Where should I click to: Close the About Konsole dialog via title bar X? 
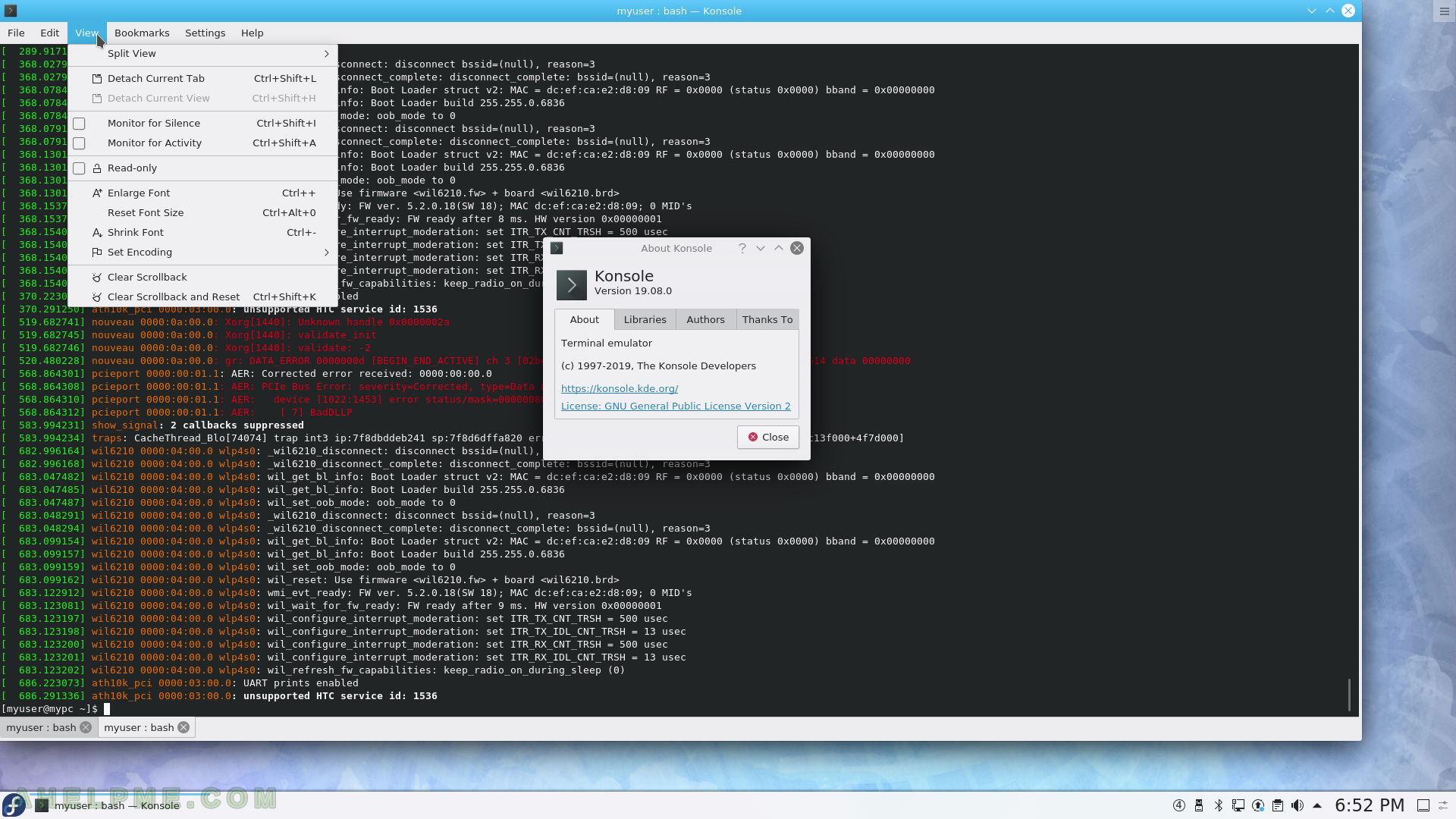point(797,248)
